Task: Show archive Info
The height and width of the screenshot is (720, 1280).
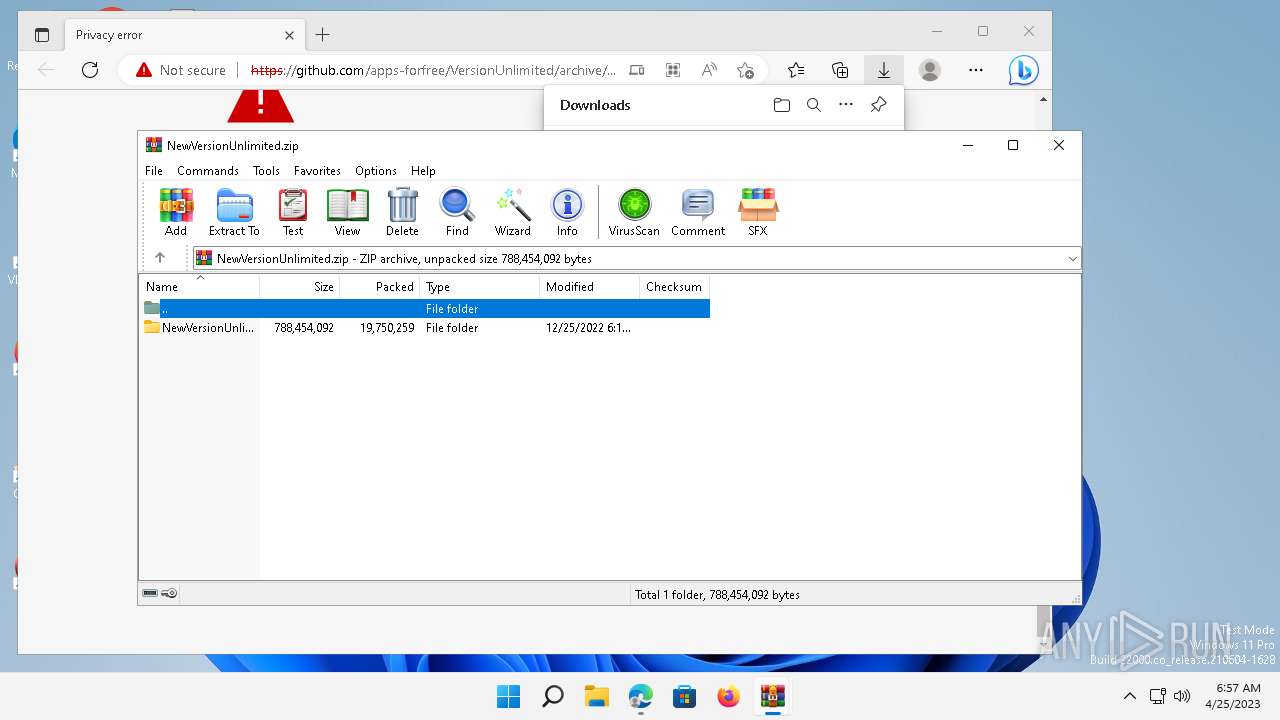Action: point(567,212)
